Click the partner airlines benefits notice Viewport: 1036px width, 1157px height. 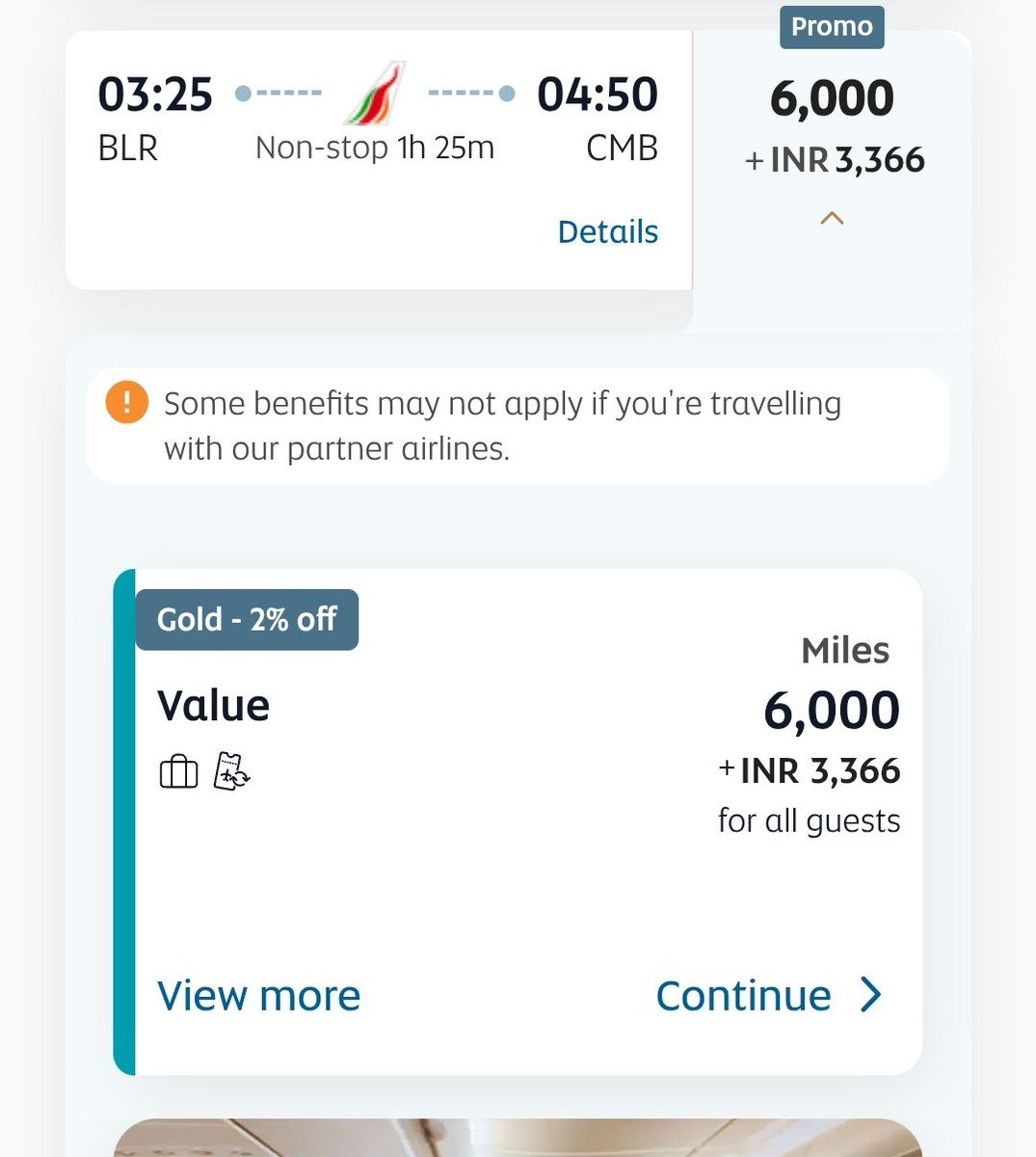(518, 425)
